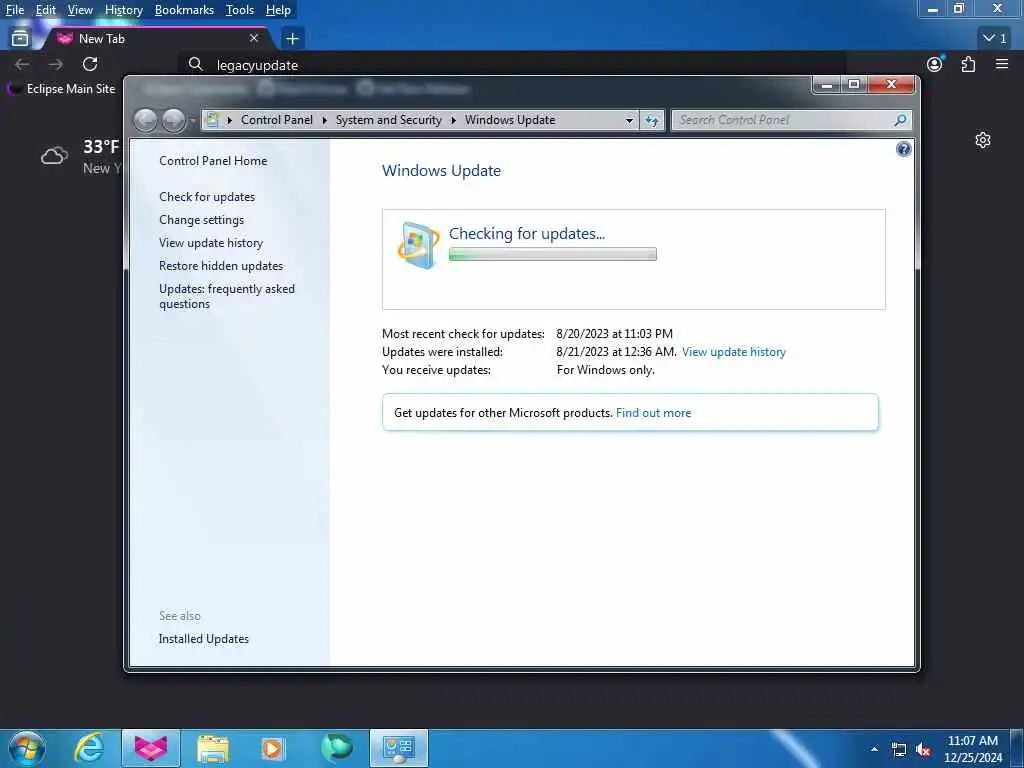Open Eclipse Main Site bookmark

coord(62,89)
